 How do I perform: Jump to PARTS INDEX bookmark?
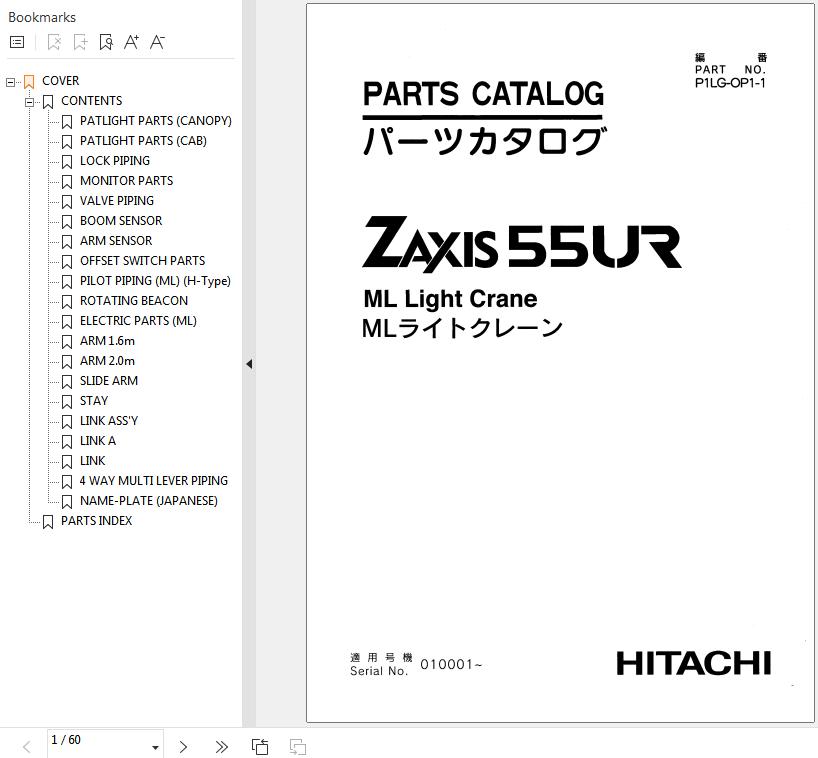pyautogui.click(x=97, y=521)
